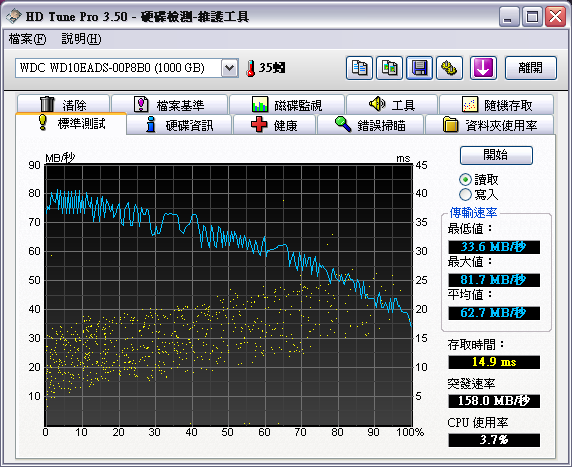Viewport: 572px width, 467px height.
Task: Open options via the tools icon
Action: (x=449, y=68)
